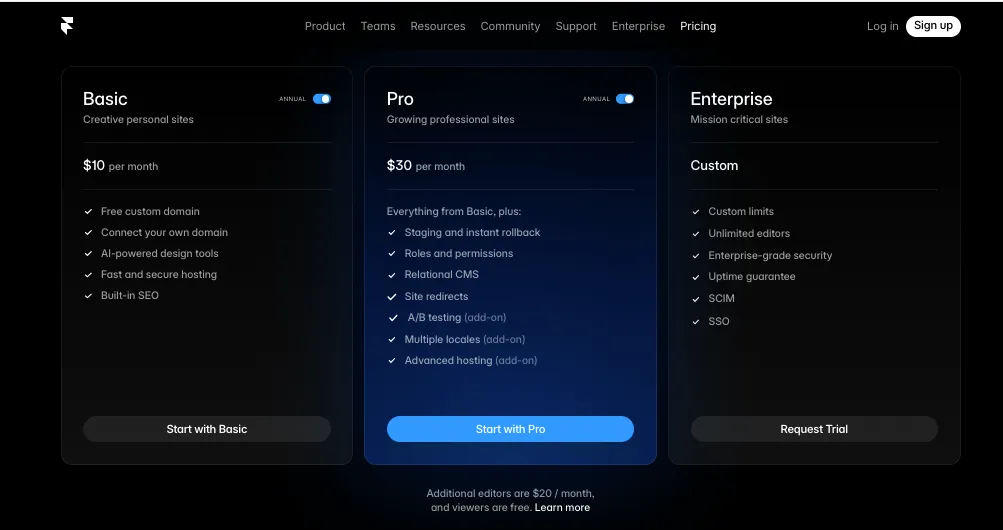Viewport: 1003px width, 530px height.
Task: Click checkmark beside Custom limits
Action: pyautogui.click(x=696, y=212)
